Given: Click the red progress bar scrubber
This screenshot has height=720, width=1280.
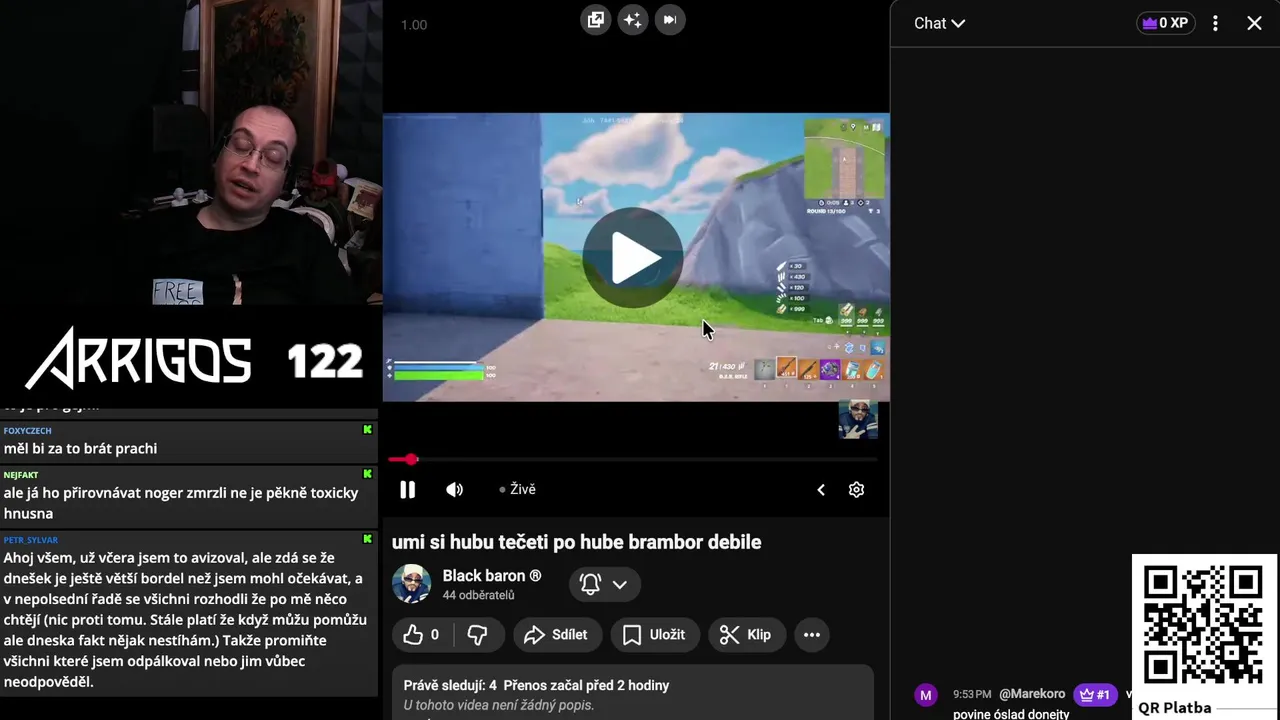Looking at the screenshot, I should (x=411, y=459).
